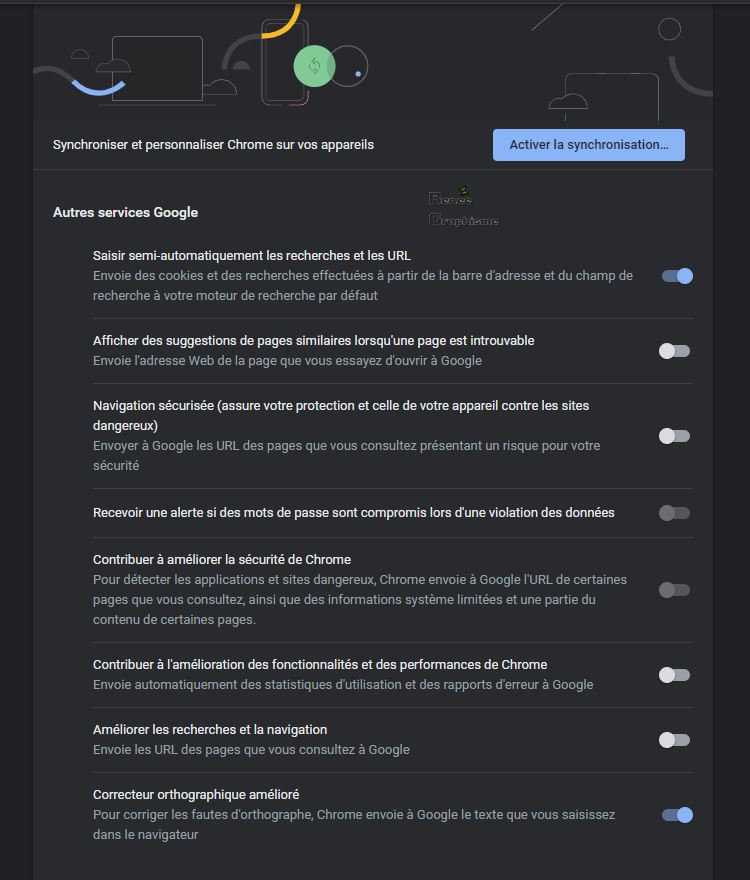Viewport: 750px width, 880px height.
Task: Click the laptop outline illustration
Action: click(x=157, y=68)
